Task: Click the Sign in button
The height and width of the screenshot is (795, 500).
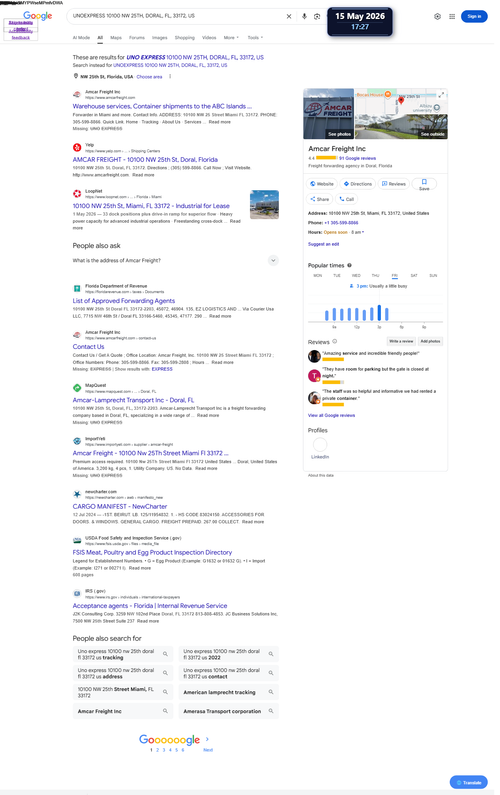Action: click(x=474, y=16)
